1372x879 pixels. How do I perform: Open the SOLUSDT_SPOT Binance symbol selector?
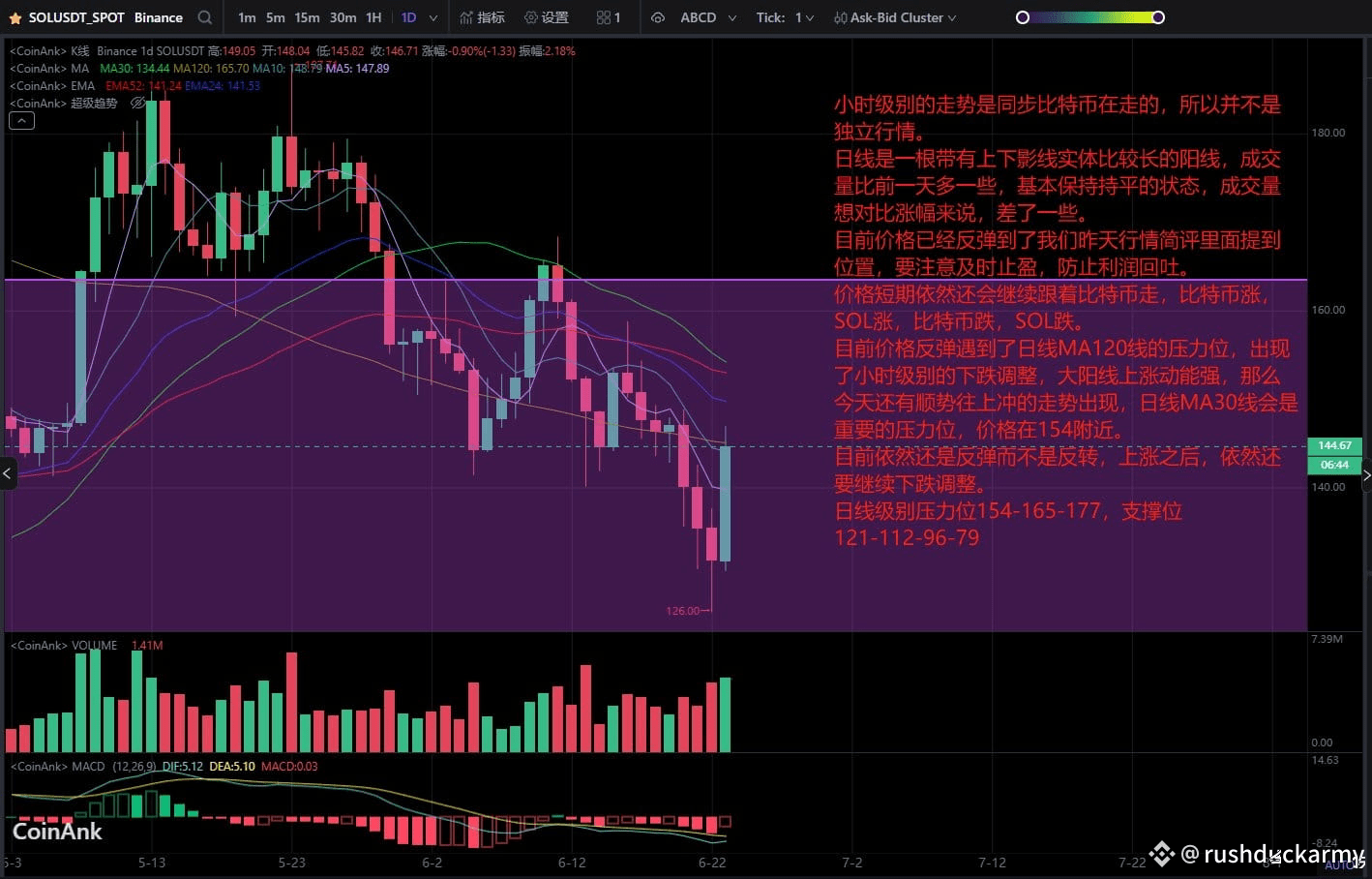(x=105, y=17)
